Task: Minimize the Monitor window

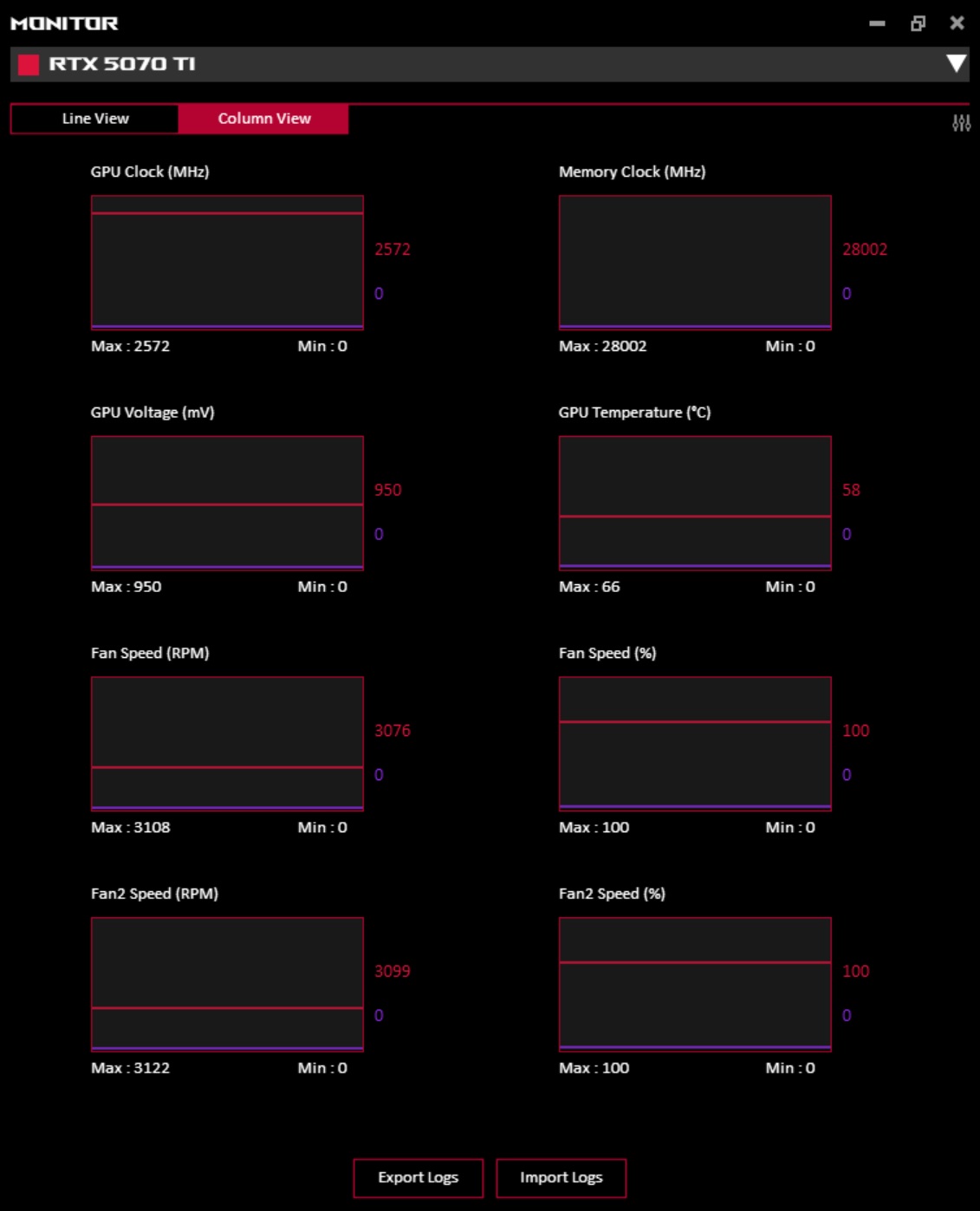Action: point(877,23)
